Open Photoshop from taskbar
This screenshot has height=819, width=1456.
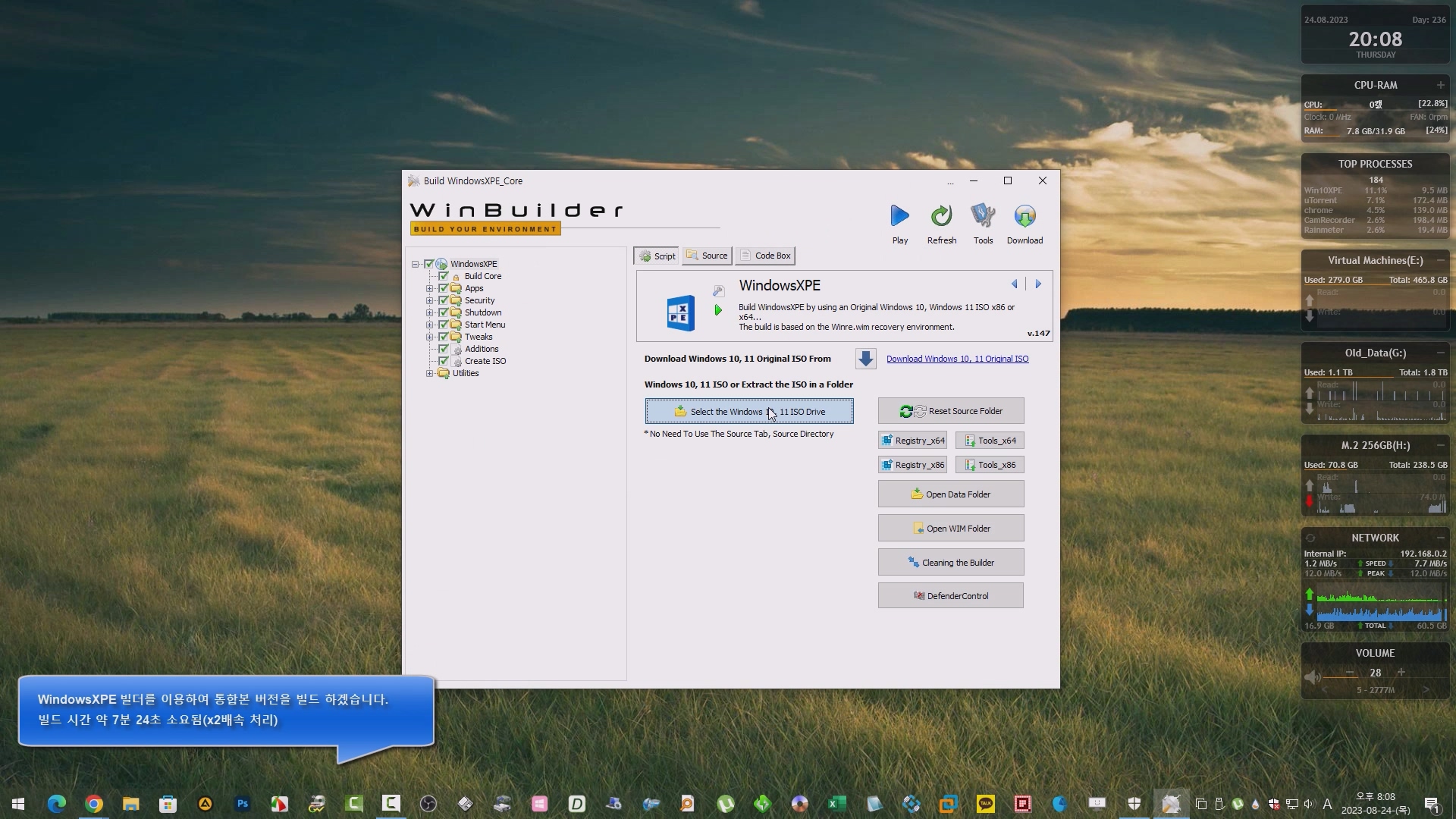(242, 804)
